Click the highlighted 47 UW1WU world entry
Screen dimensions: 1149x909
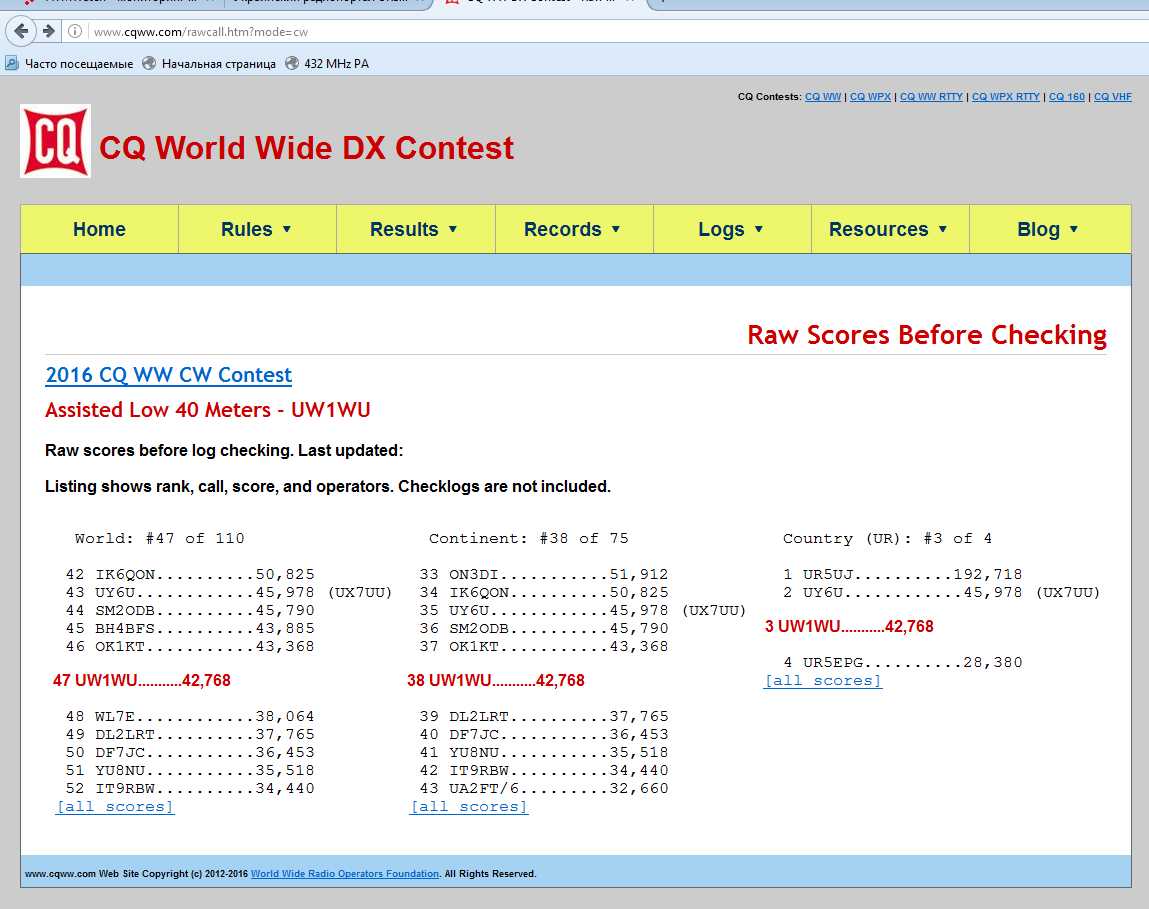[x=141, y=680]
